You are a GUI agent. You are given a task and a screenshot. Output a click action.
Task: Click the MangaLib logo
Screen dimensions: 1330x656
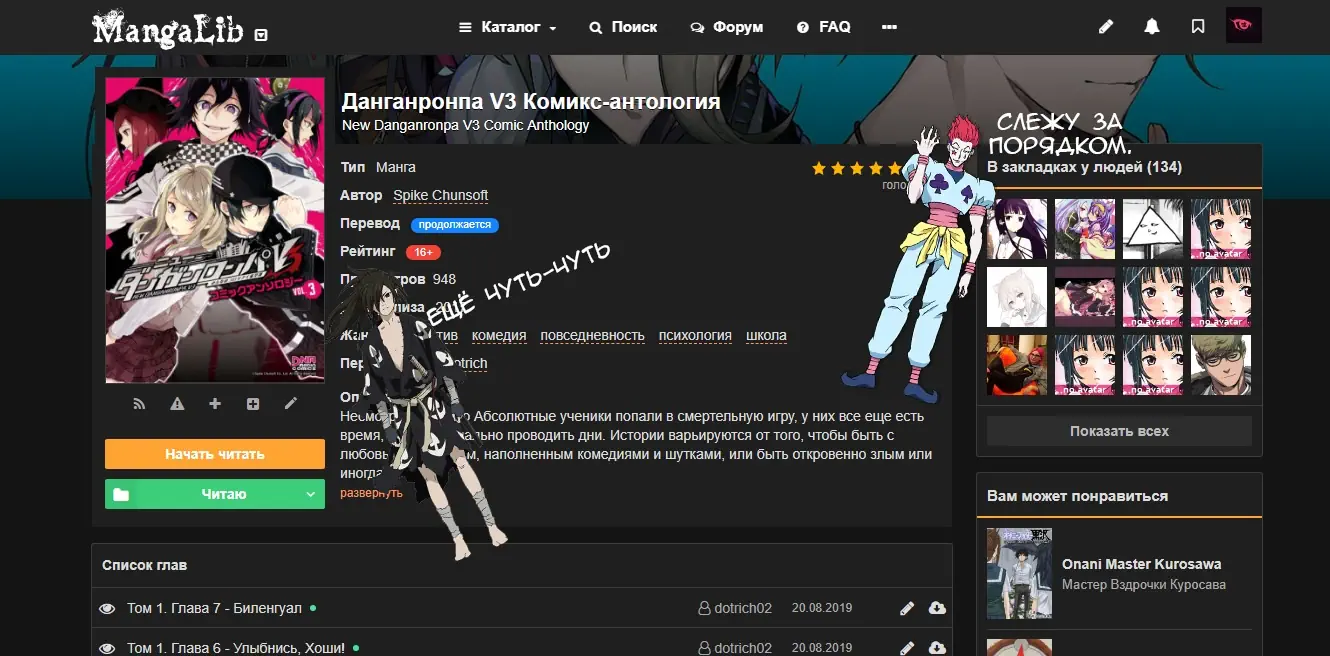tap(168, 29)
